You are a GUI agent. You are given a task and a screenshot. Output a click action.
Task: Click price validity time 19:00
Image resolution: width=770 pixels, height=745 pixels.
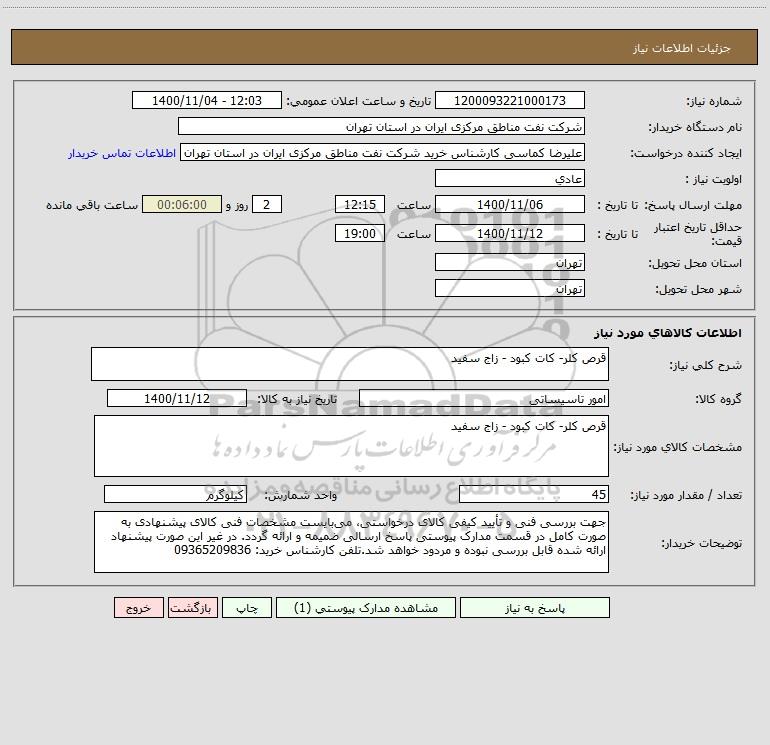(x=359, y=233)
